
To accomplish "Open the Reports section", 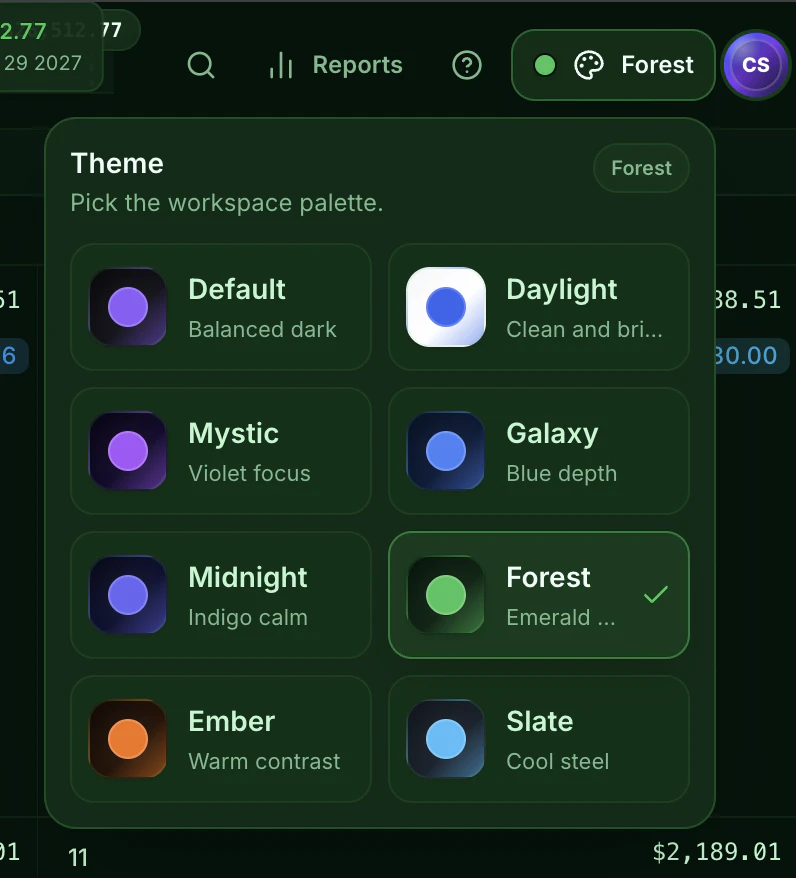I will point(336,65).
